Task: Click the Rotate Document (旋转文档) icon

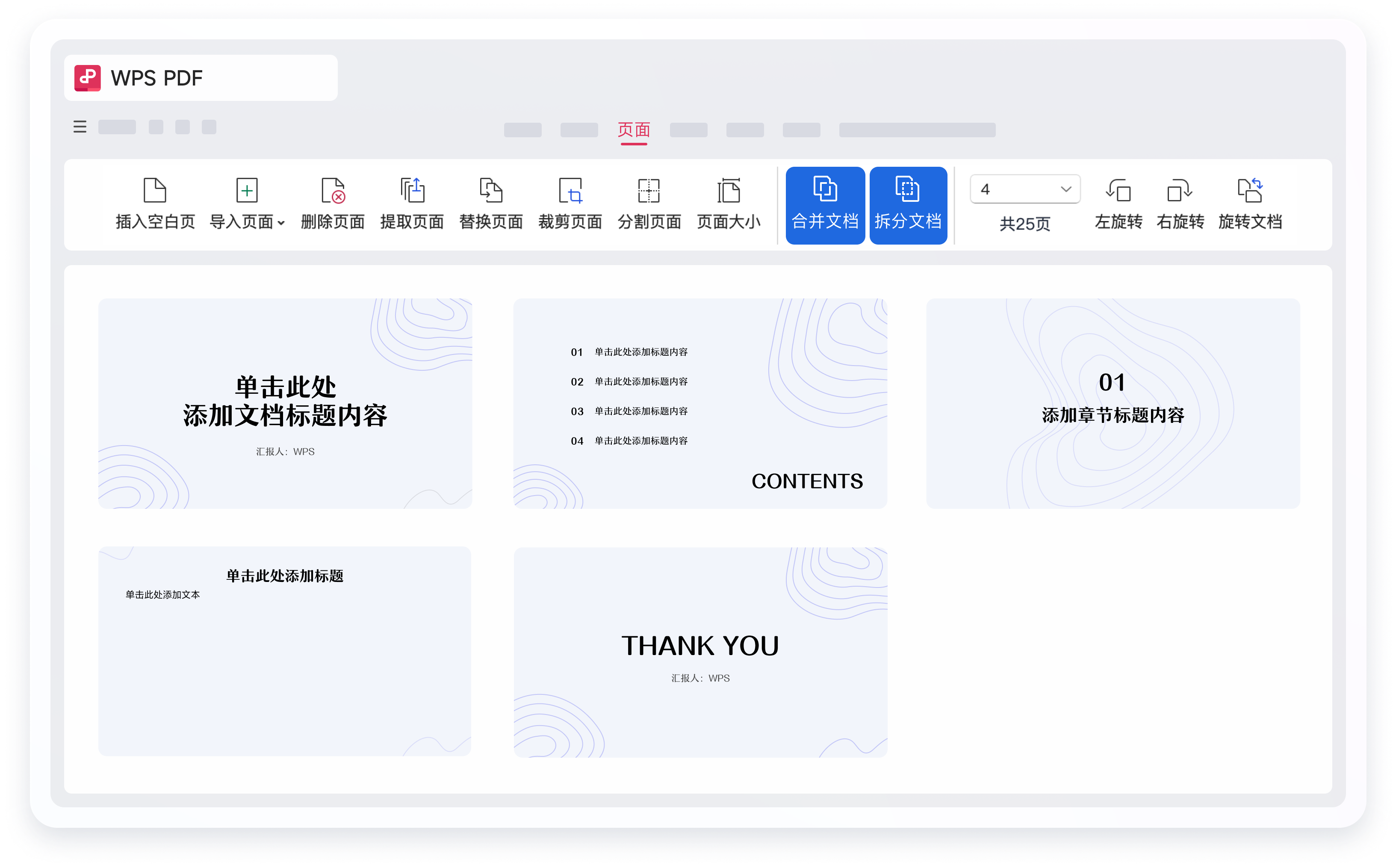Action: coord(1250,191)
